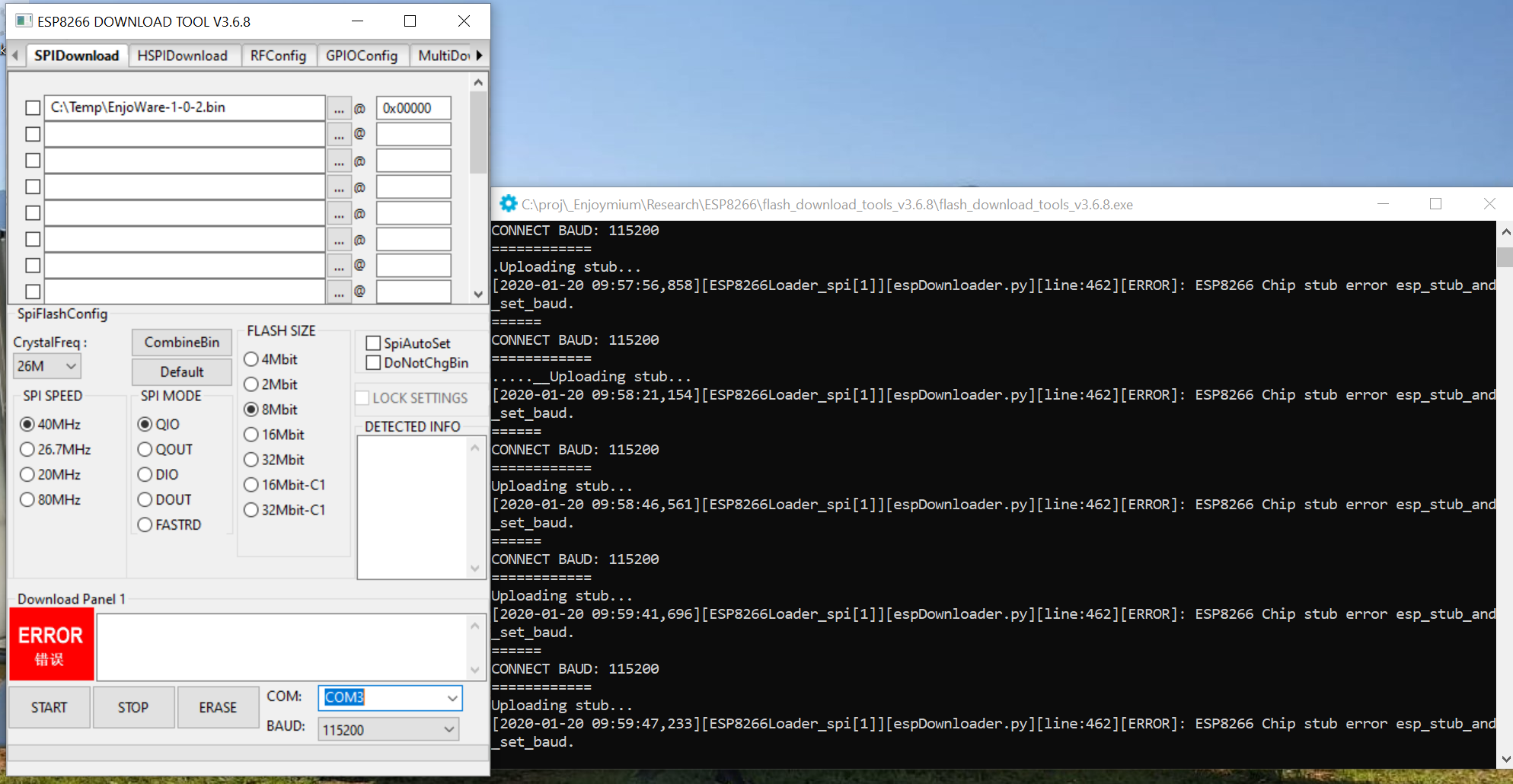Select the 80MHz SPI speed
The height and width of the screenshot is (784, 1513).
28,499
